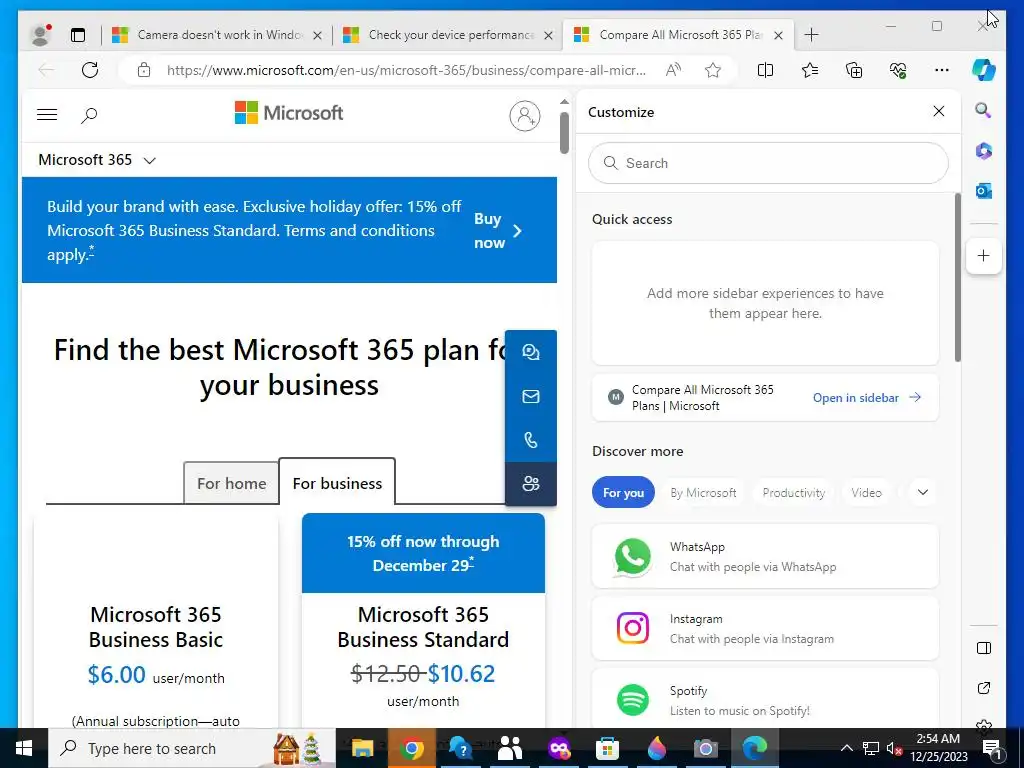The image size is (1024, 768).
Task: Expand more Discover categories chevron
Action: coord(923,492)
